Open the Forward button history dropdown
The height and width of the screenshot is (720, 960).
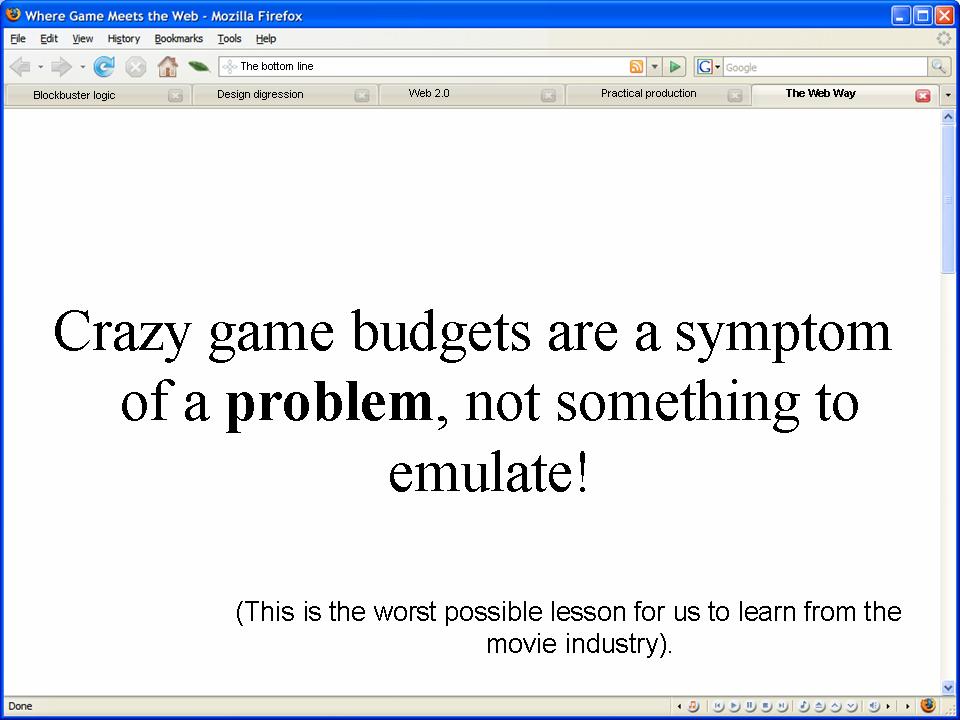tap(82, 67)
